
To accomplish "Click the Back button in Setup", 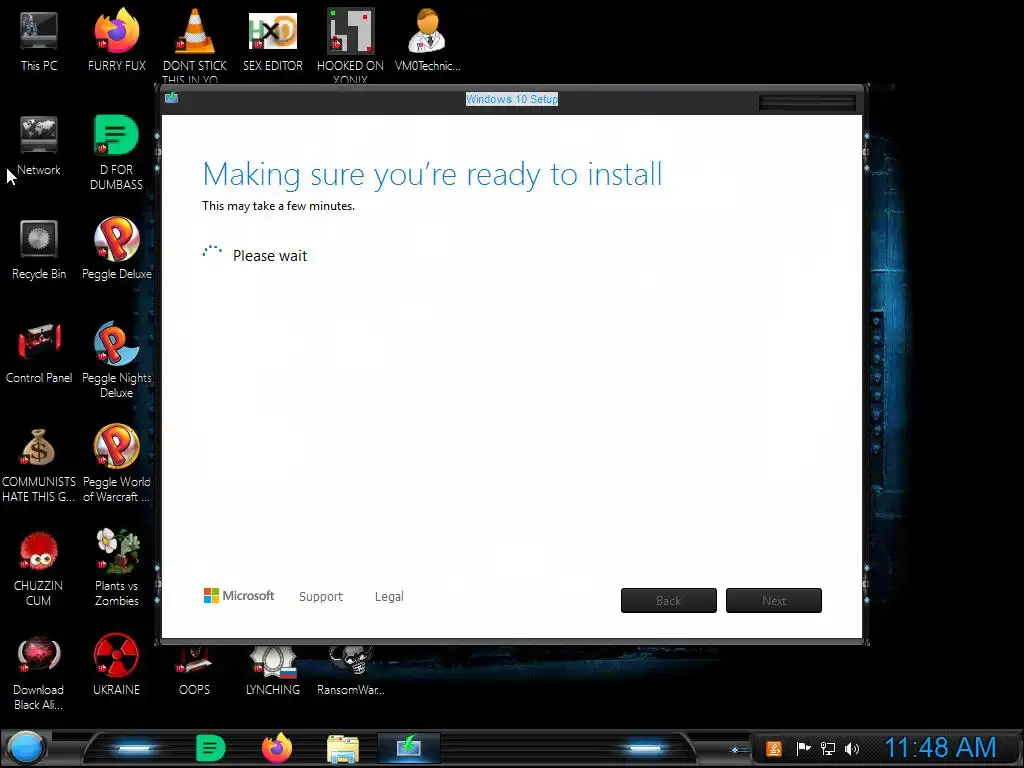I will click(669, 600).
